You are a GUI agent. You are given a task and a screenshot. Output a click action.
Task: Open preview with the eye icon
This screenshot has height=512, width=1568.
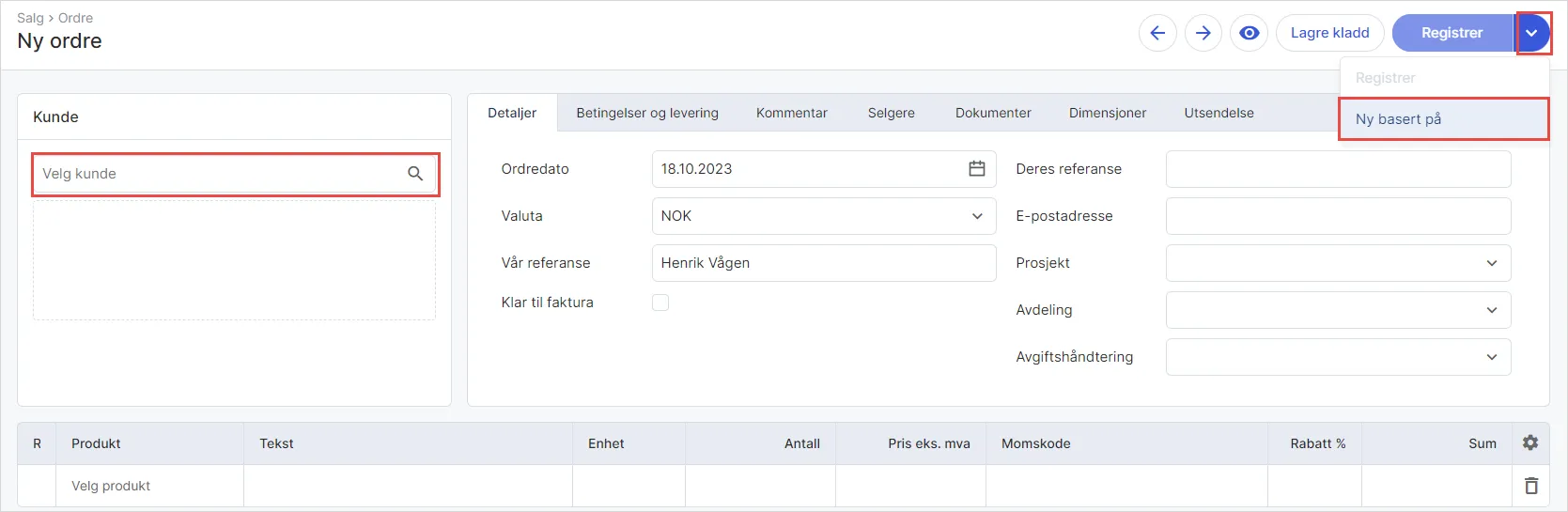pos(1250,33)
